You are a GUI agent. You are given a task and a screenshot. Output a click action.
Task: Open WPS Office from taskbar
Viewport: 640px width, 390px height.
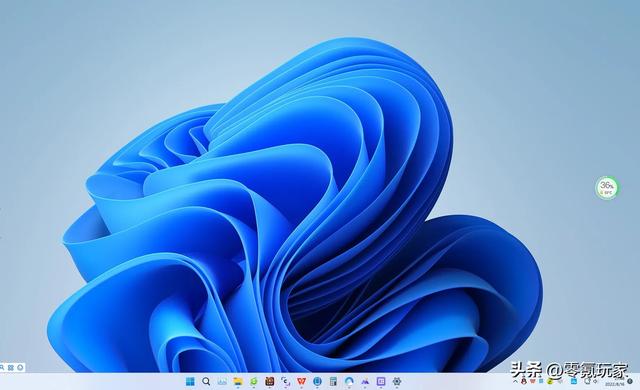[301, 381]
